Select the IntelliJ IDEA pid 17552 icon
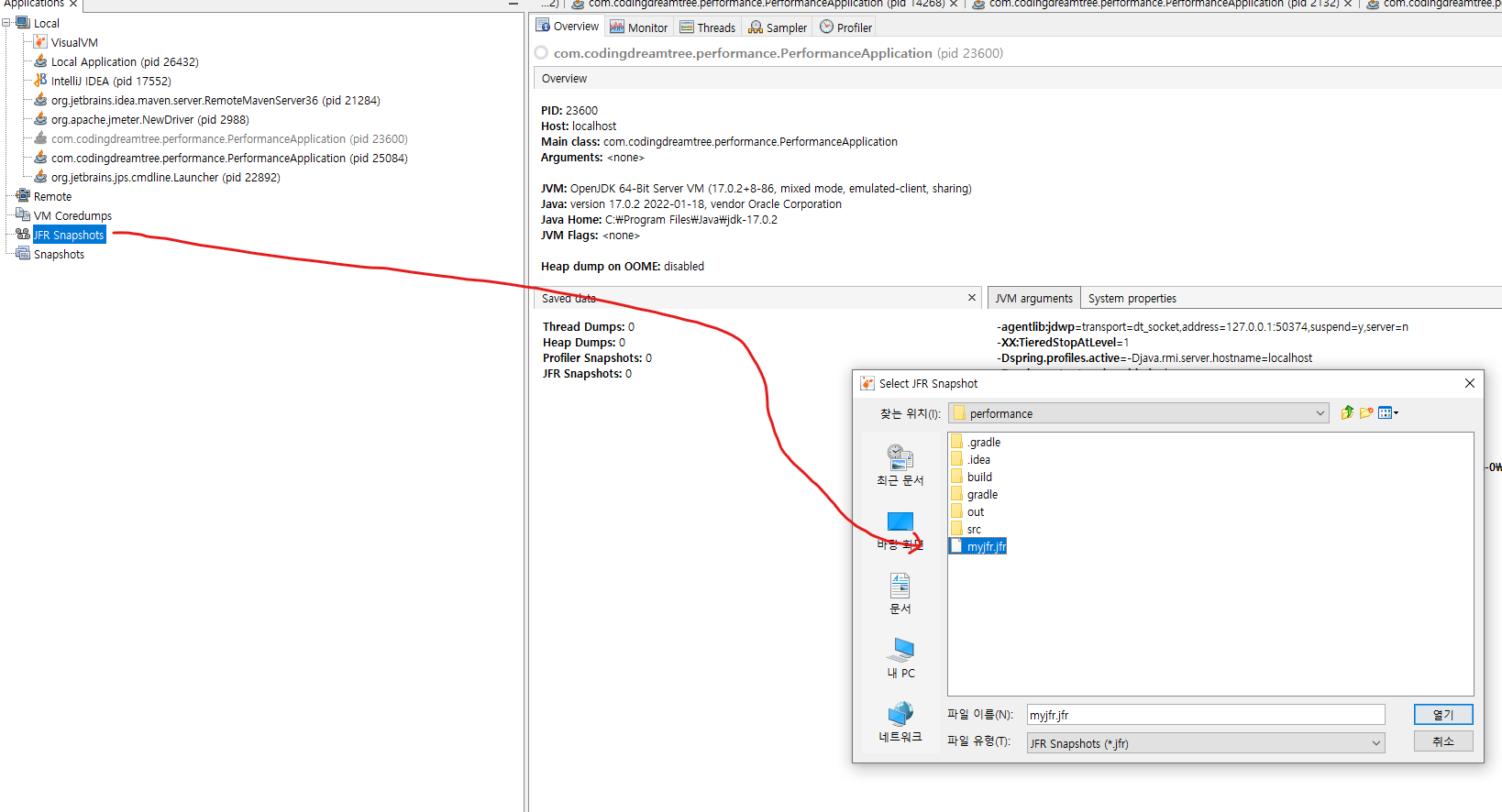The image size is (1502, 812). coord(40,81)
